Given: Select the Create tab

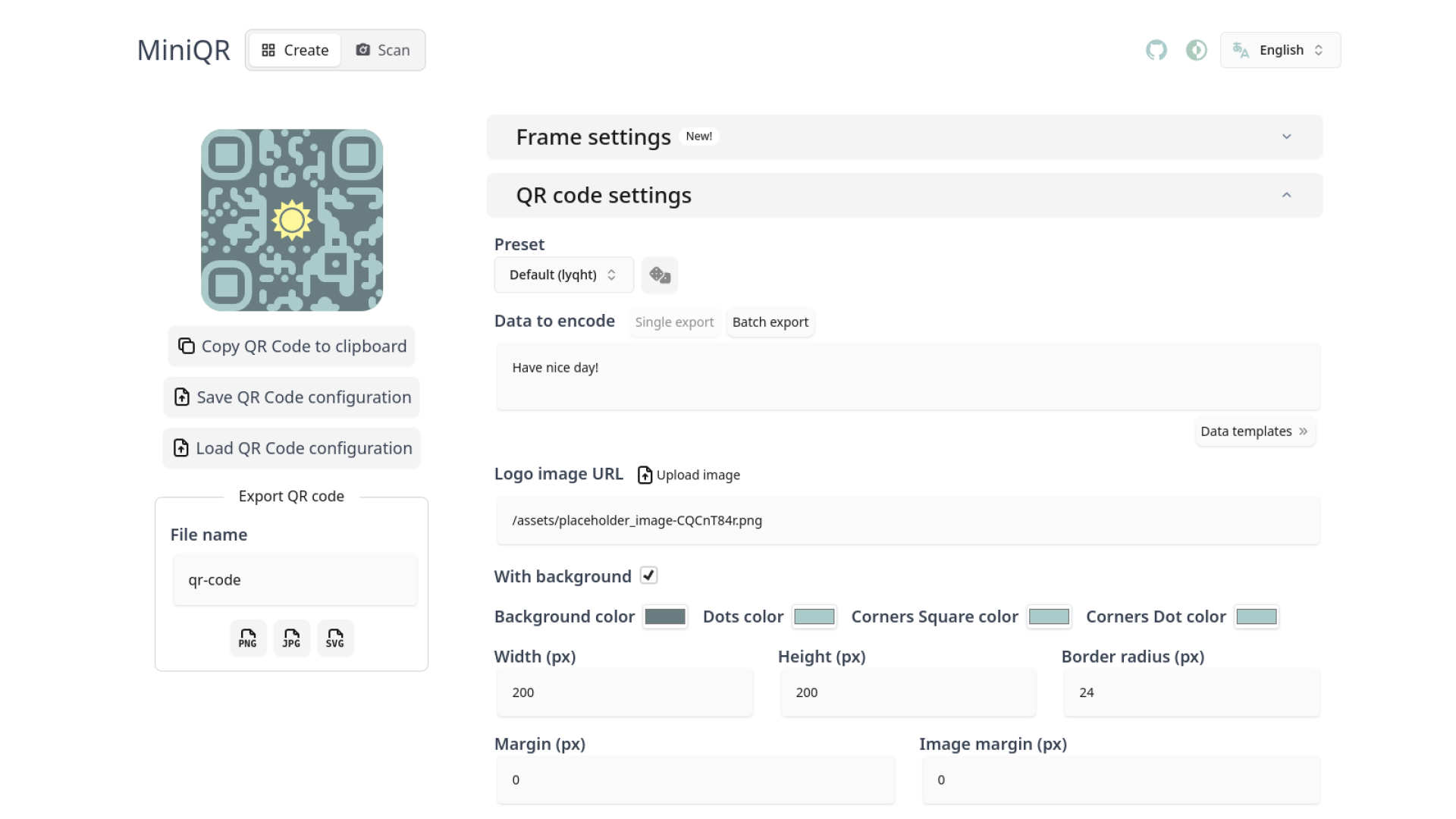Looking at the screenshot, I should pos(295,50).
